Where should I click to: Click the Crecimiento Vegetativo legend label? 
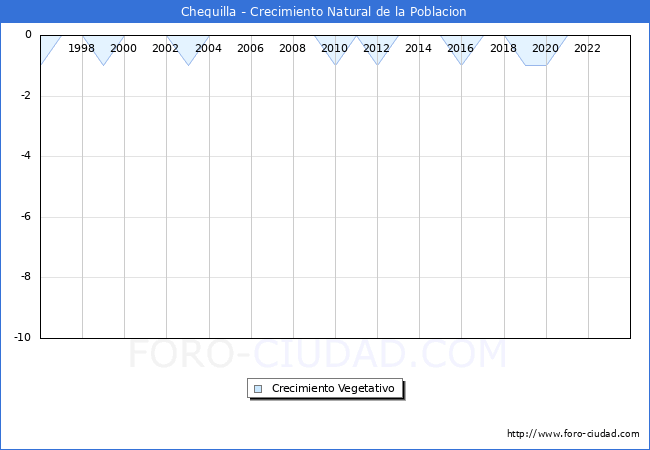[333, 388]
